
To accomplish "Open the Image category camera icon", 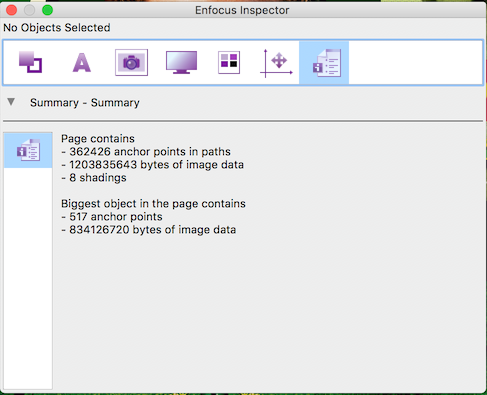I will (131, 62).
